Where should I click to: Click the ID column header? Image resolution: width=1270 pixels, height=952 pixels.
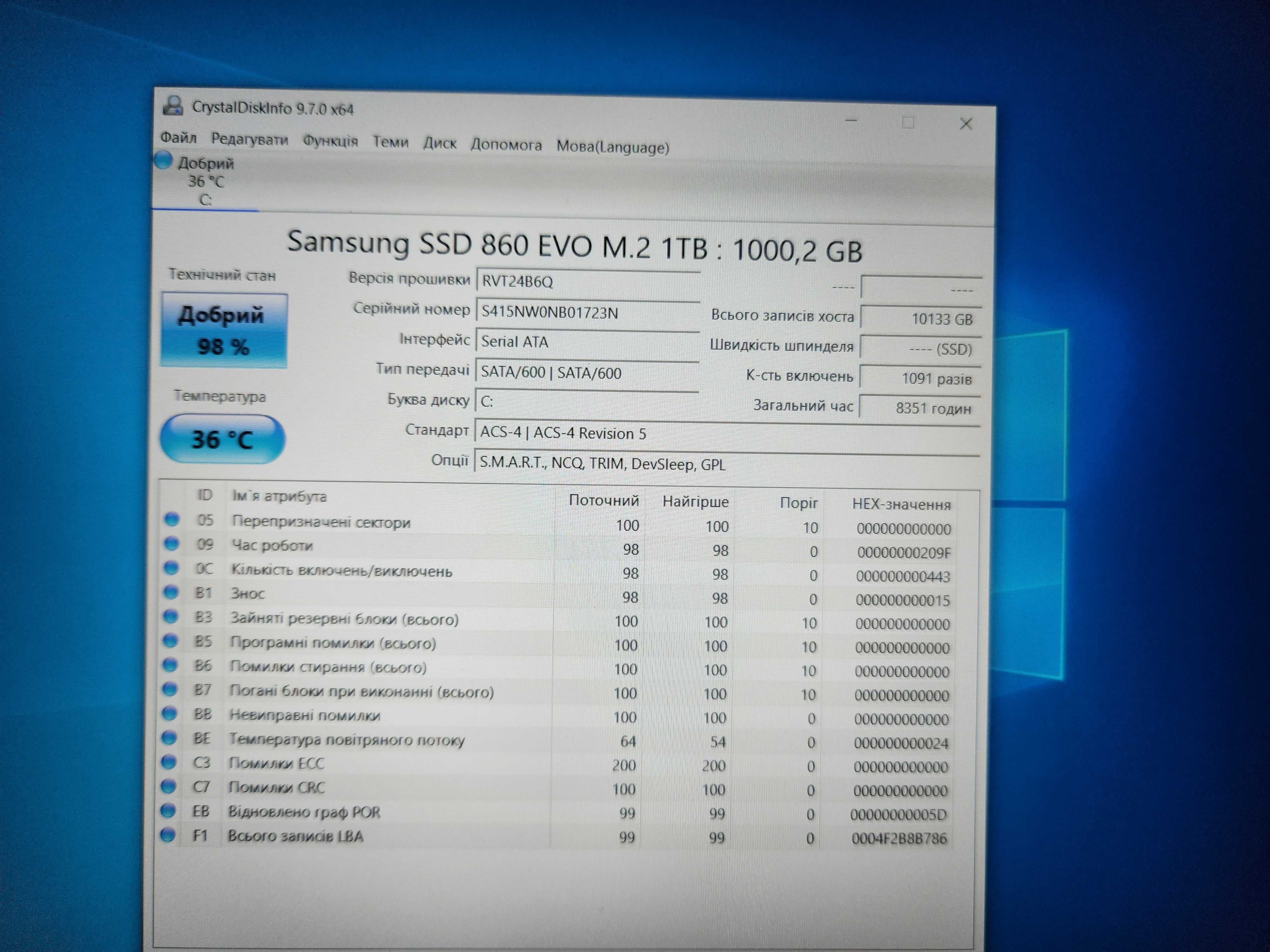[205, 495]
